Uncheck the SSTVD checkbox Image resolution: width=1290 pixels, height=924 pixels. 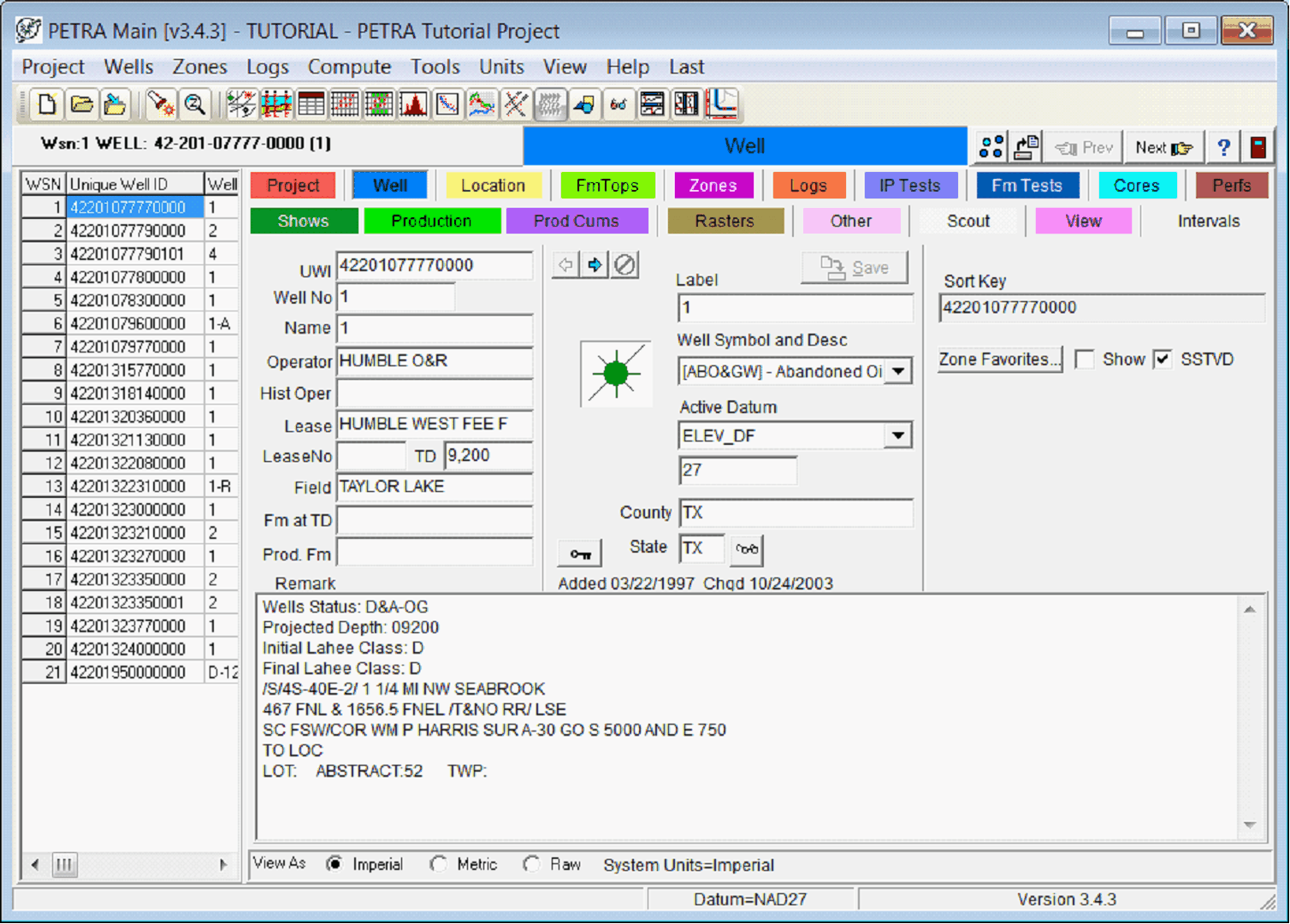[1163, 359]
